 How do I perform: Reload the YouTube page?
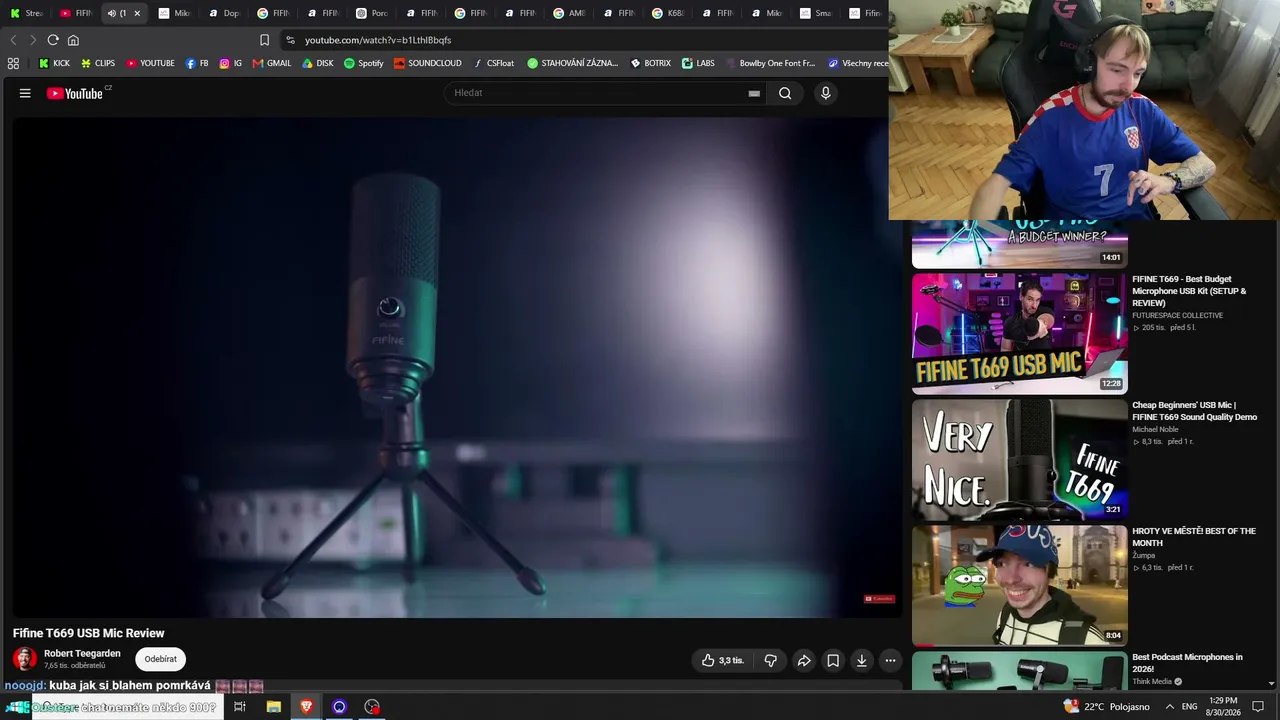click(x=53, y=40)
